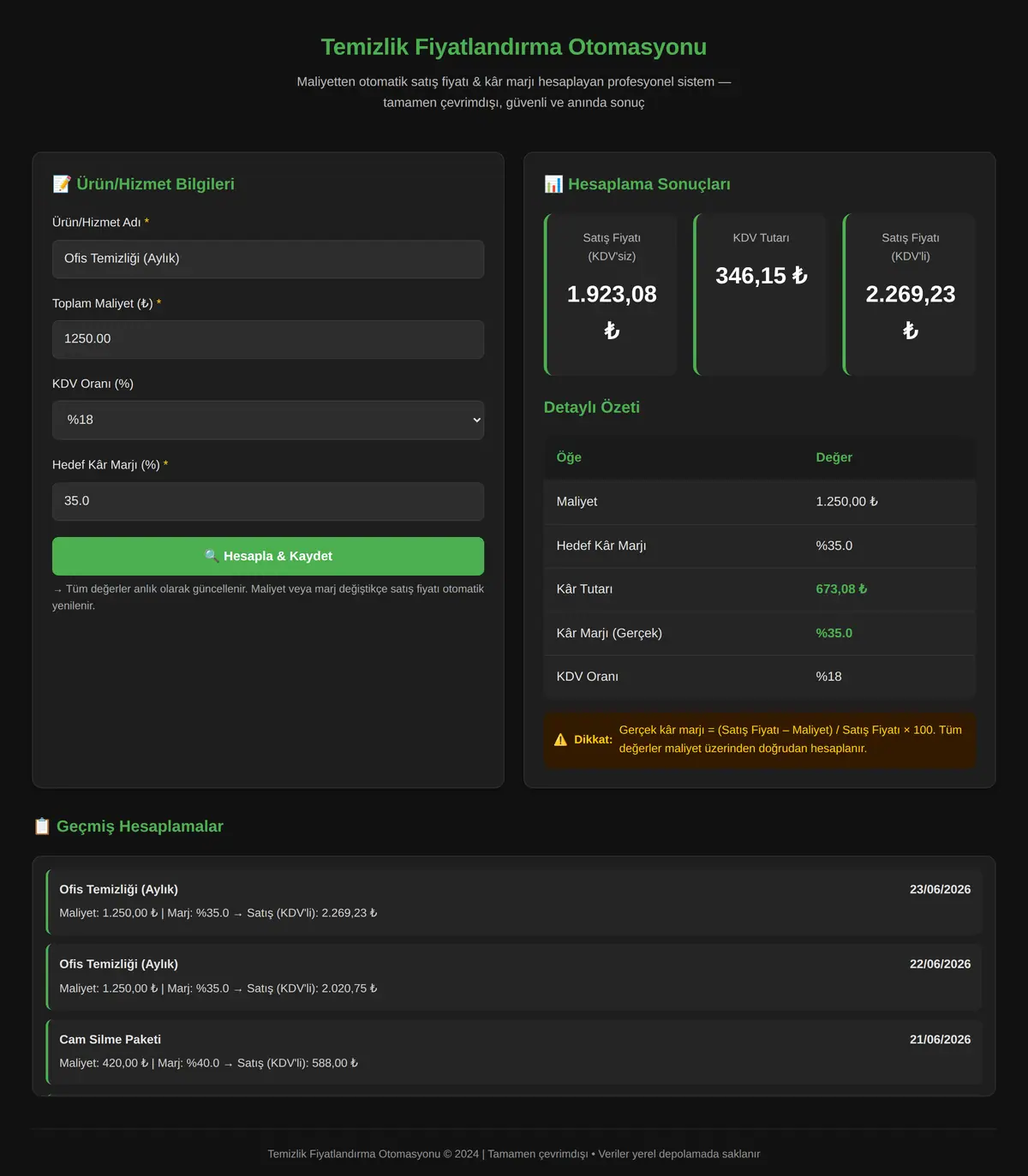Select the Maliyet value 1.250,00 ₺ cell
Viewport: 1028px width, 1176px height.
(846, 502)
